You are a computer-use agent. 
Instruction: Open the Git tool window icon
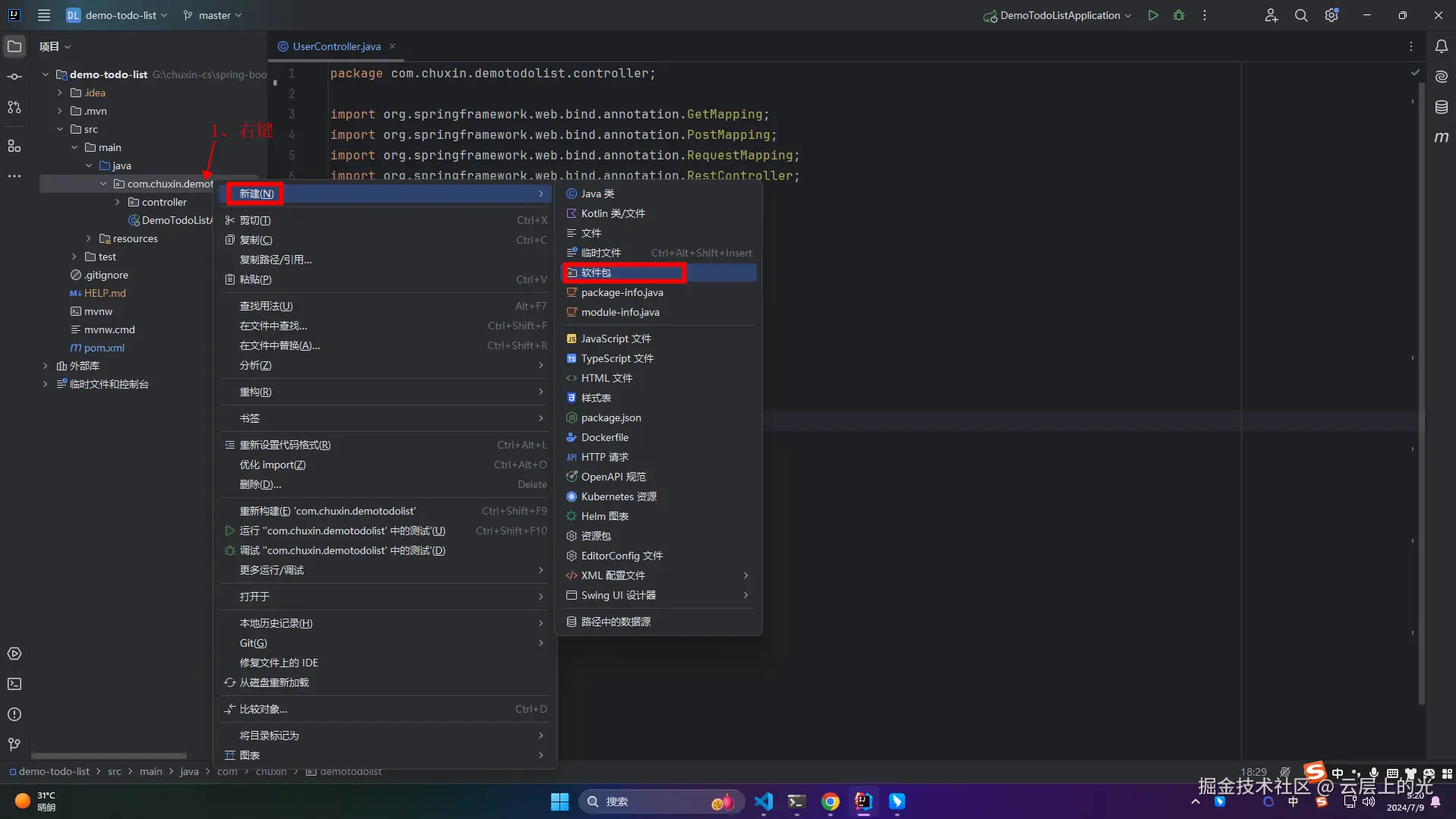pos(14,745)
